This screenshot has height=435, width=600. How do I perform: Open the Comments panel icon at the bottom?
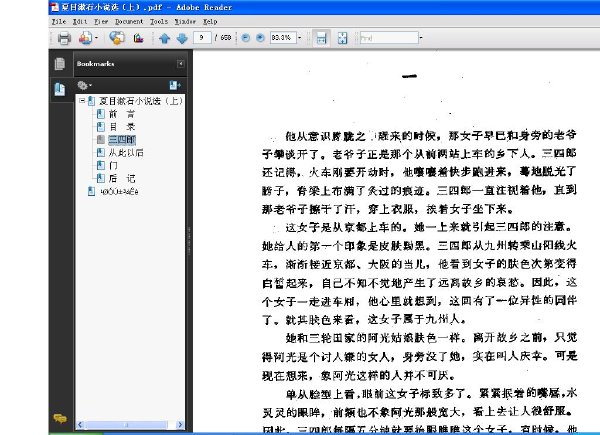pos(60,418)
